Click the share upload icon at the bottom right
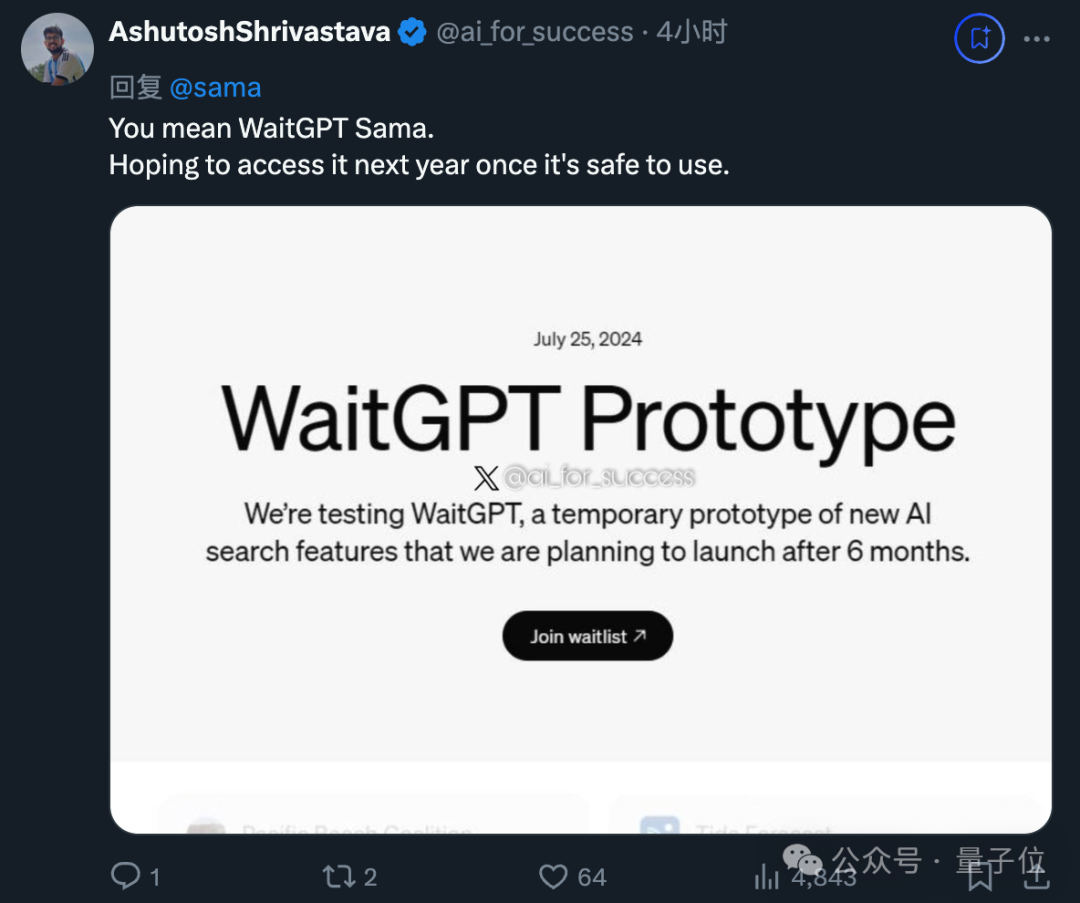Screen dimensions: 1080x903 pyautogui.click(x=1036, y=875)
